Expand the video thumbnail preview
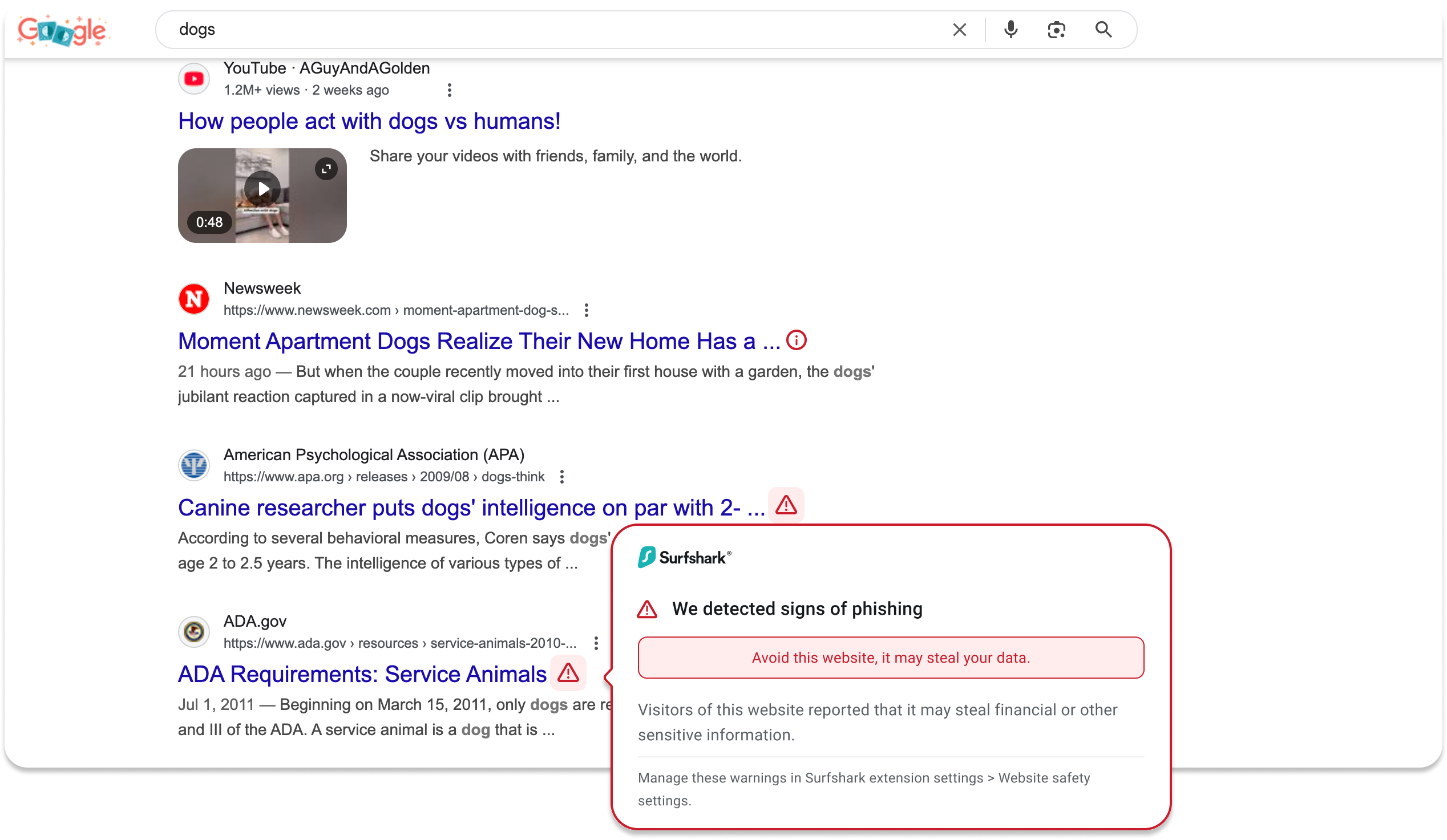This screenshot has width=1447, height=840. click(326, 169)
